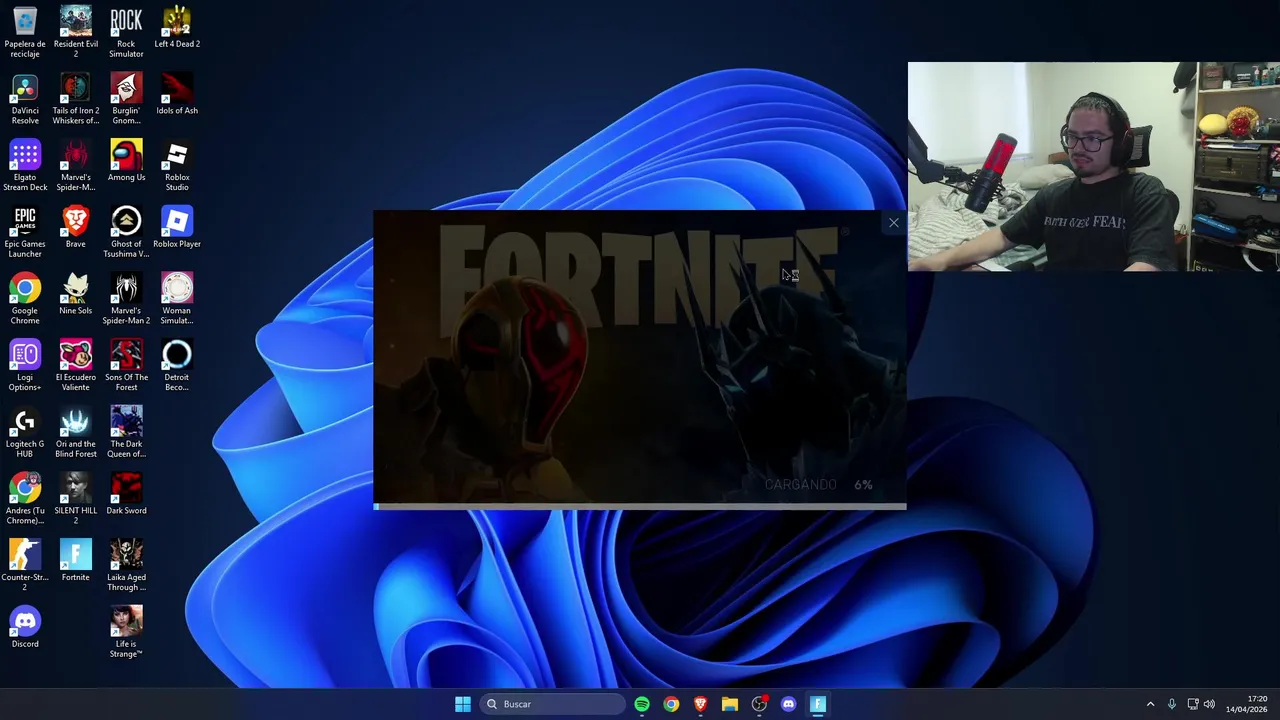Open microphone tray icon settings
1280x720 pixels.
pyautogui.click(x=1172, y=704)
